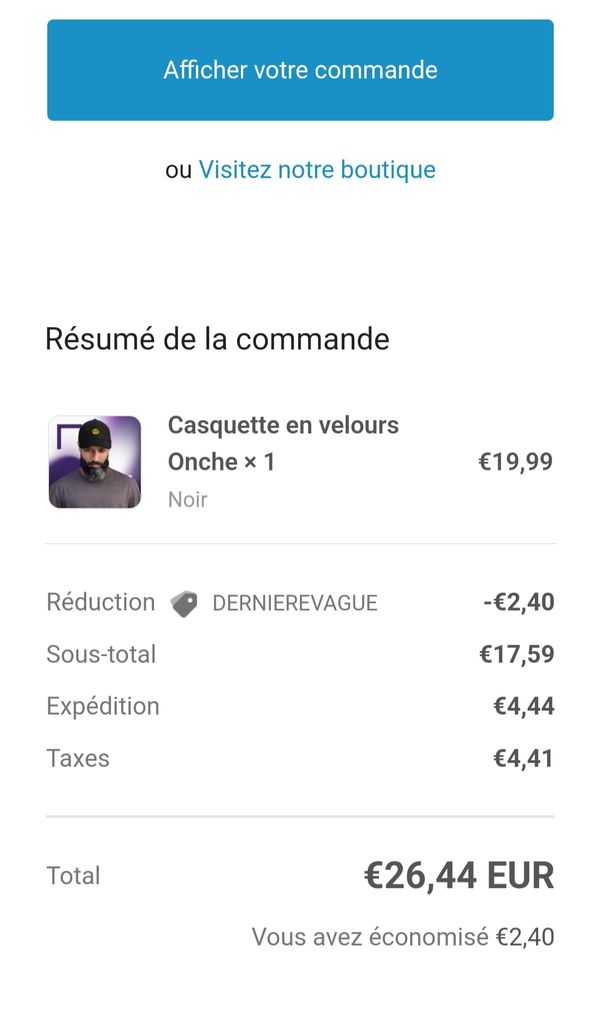Click the DERNIEREVAGUE discount code

click(295, 603)
